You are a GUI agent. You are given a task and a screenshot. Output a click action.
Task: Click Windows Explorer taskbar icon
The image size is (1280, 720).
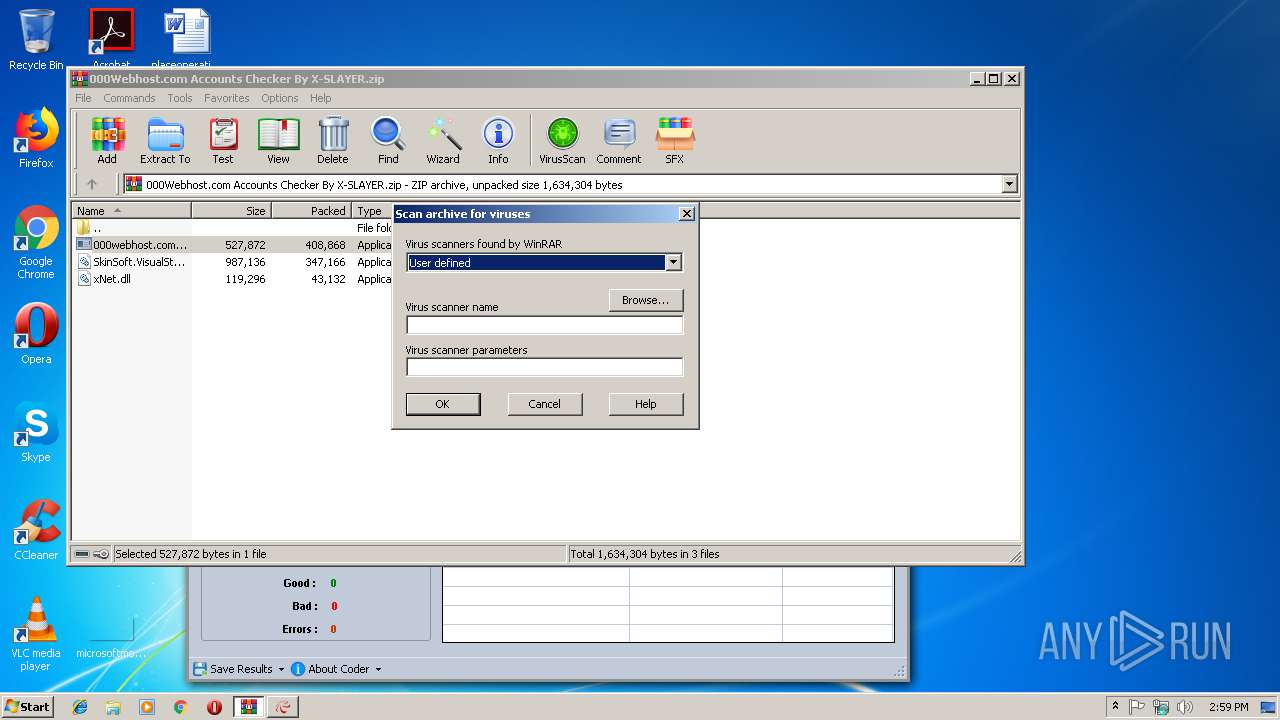pyautogui.click(x=113, y=707)
